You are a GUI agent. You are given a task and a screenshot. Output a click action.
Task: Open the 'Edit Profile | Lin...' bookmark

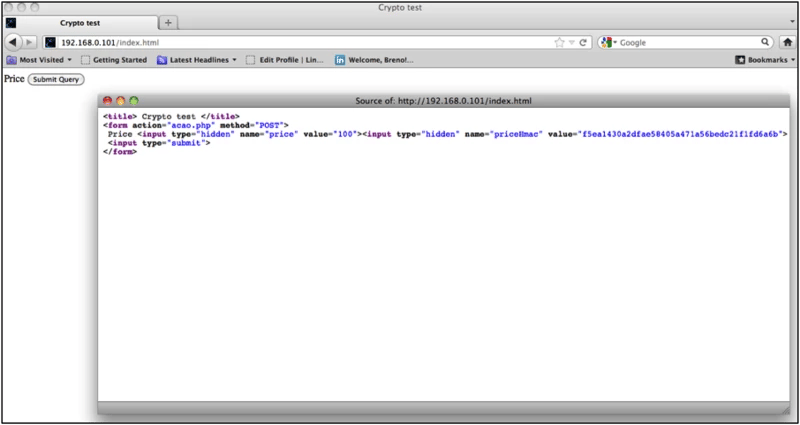tap(288, 60)
